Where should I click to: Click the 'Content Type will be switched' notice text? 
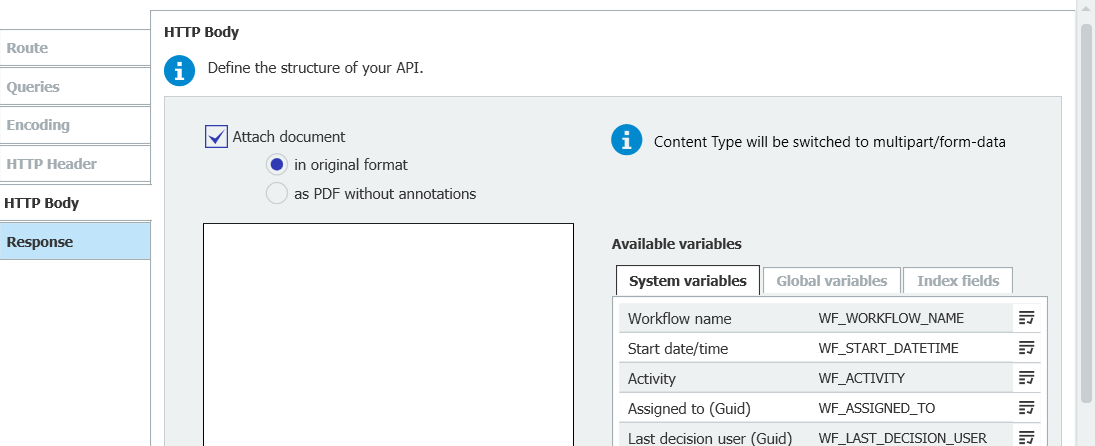click(830, 142)
